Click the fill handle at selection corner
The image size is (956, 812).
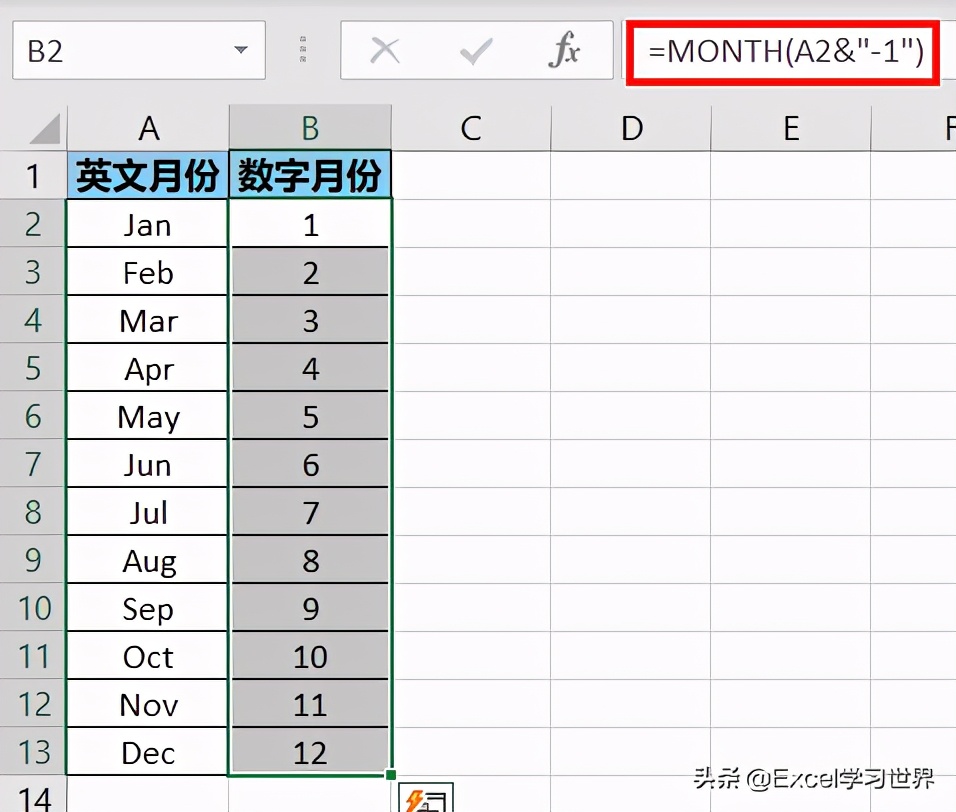pos(391,775)
